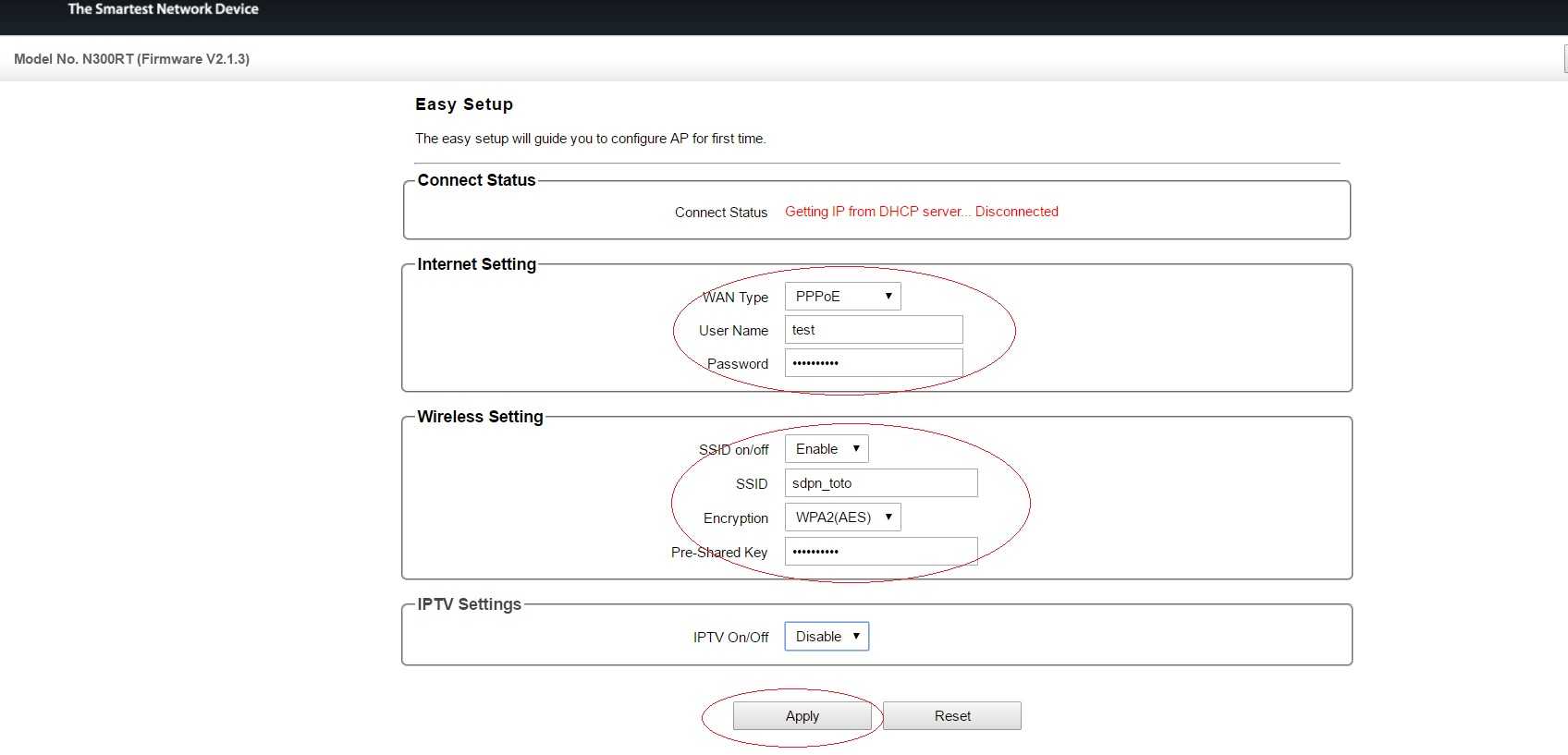Toggle the SSID on/off Enable dropdown
The image size is (1568, 755).
point(827,449)
